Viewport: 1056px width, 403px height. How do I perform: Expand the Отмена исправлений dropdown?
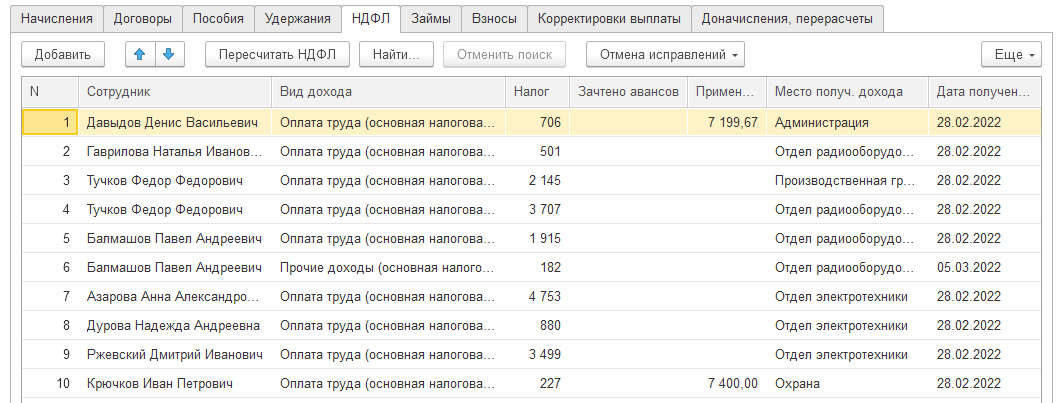tap(665, 54)
